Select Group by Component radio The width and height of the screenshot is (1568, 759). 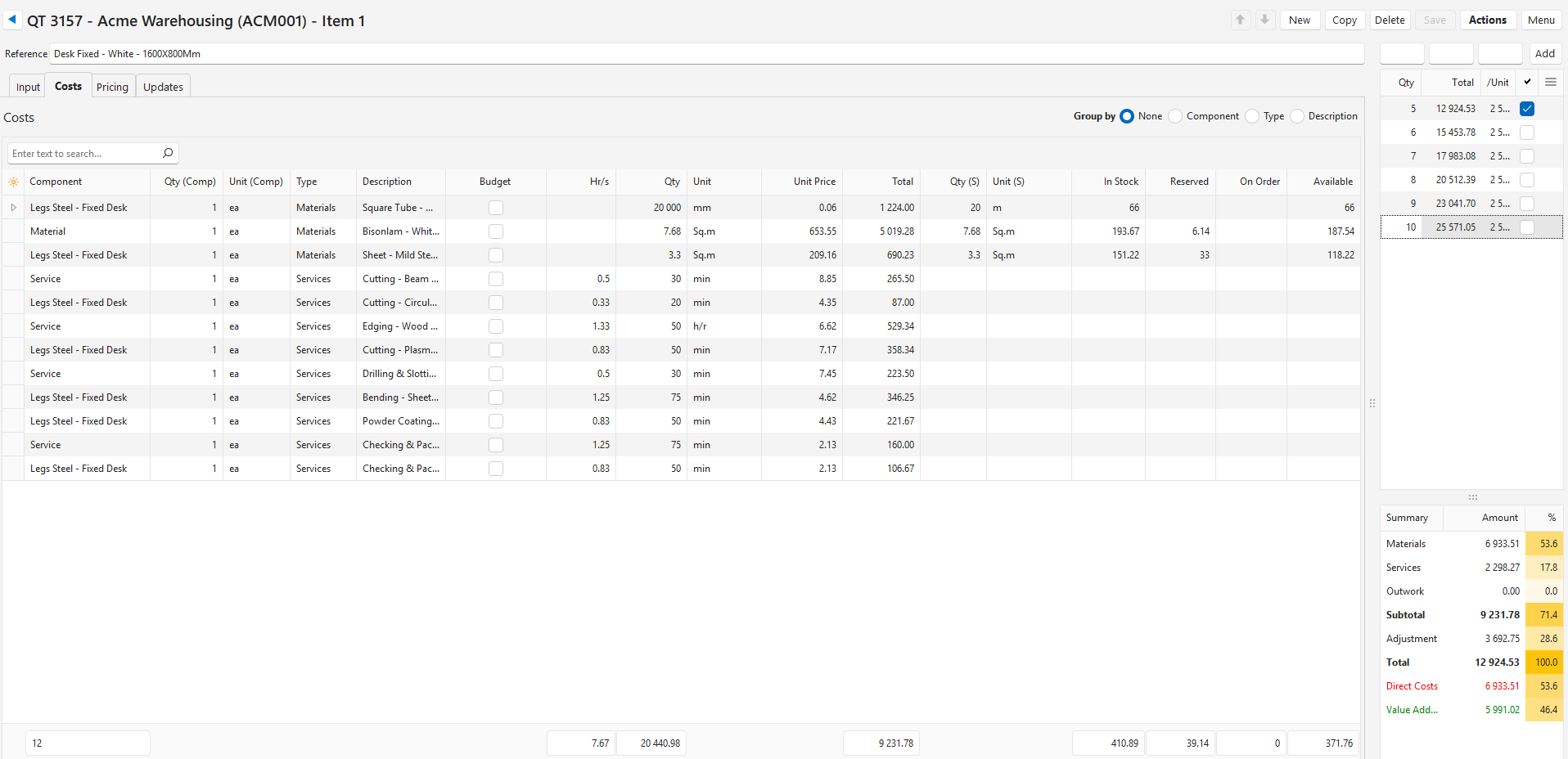click(1175, 116)
